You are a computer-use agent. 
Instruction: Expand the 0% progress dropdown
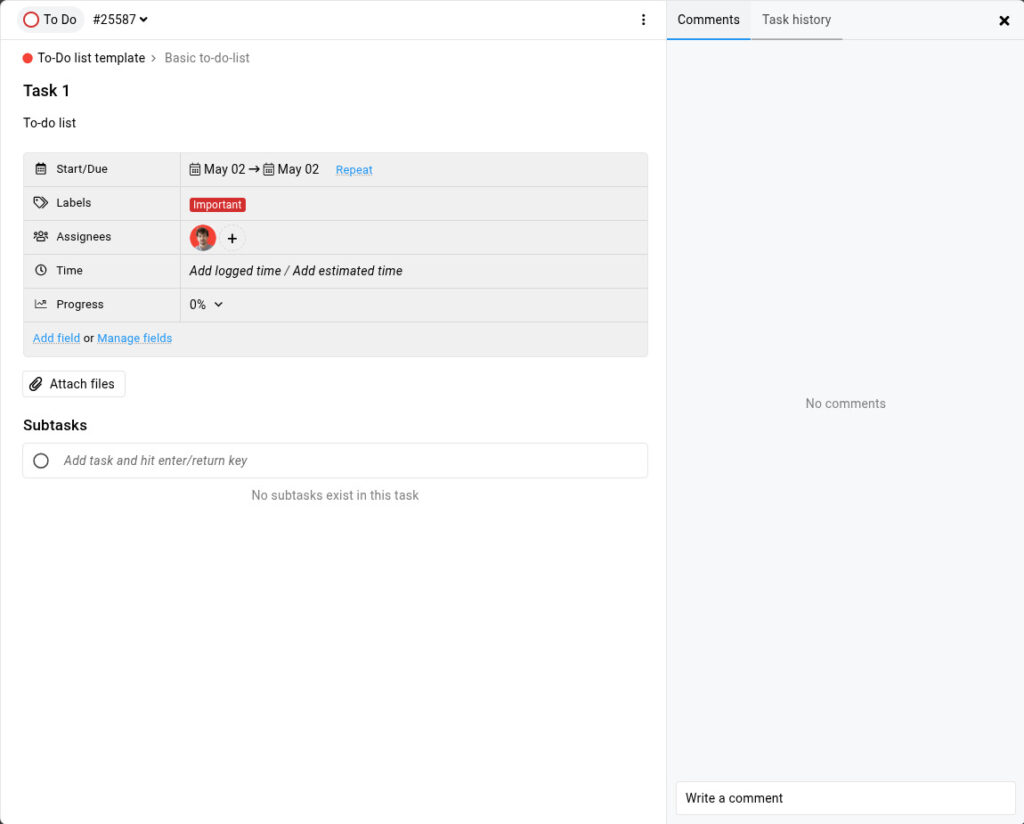click(x=206, y=304)
